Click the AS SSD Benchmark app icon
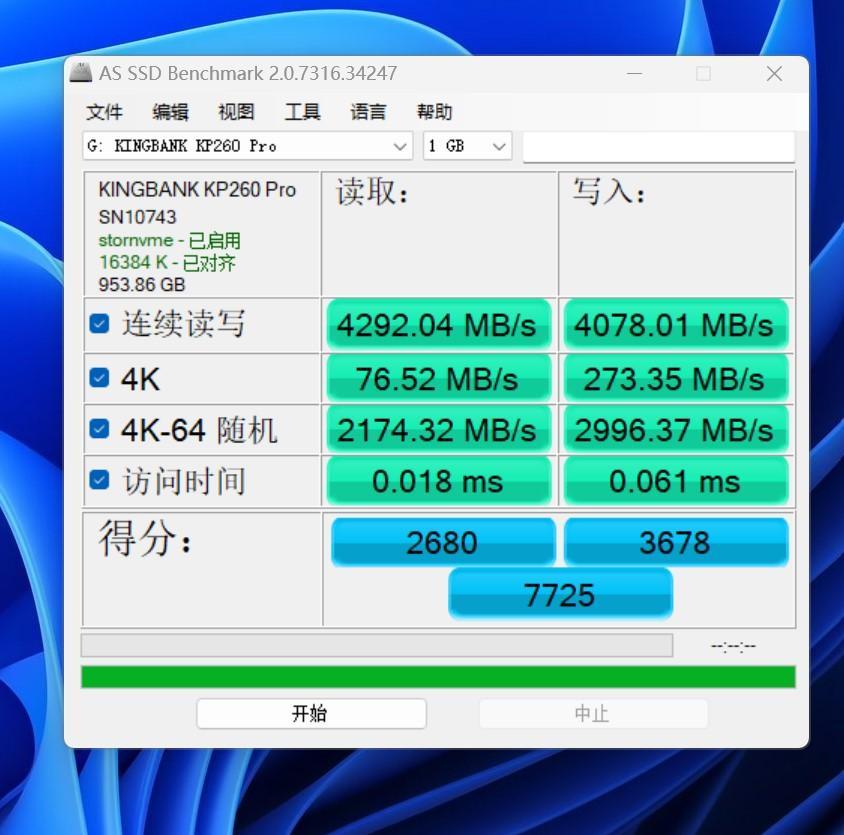 [x=81, y=73]
